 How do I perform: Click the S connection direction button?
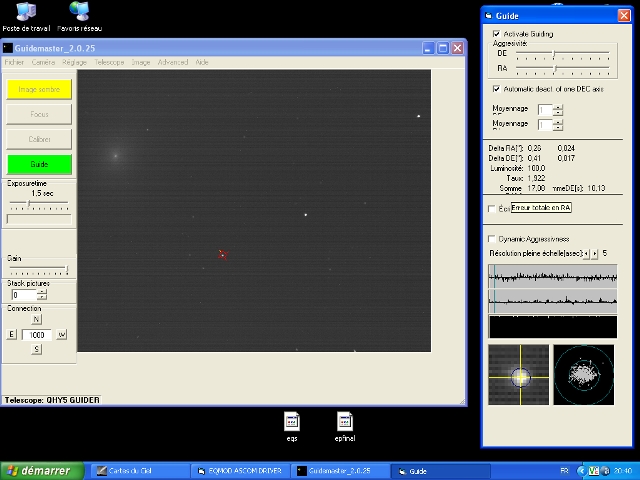pyautogui.click(x=36, y=349)
